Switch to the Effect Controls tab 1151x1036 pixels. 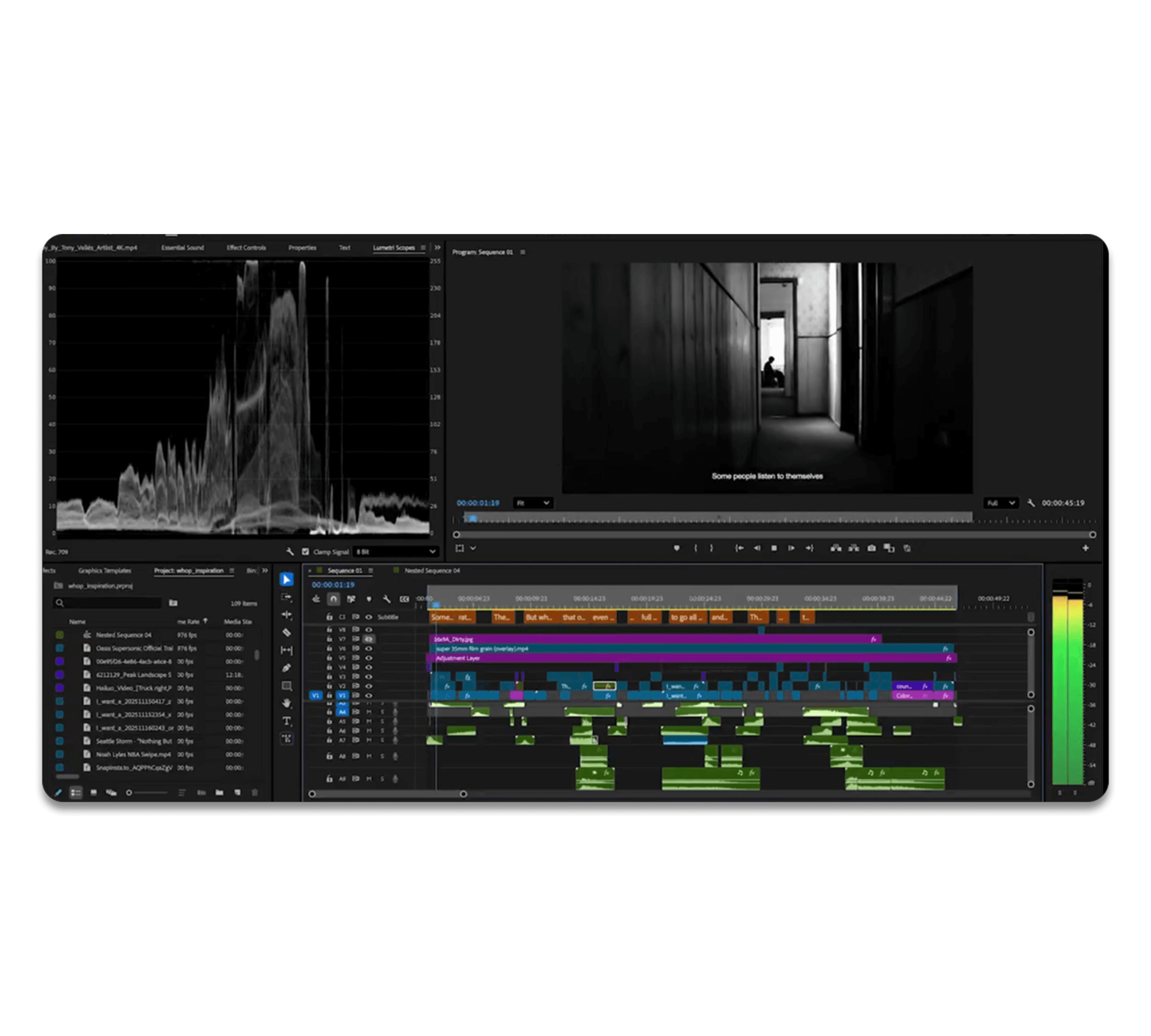[246, 248]
